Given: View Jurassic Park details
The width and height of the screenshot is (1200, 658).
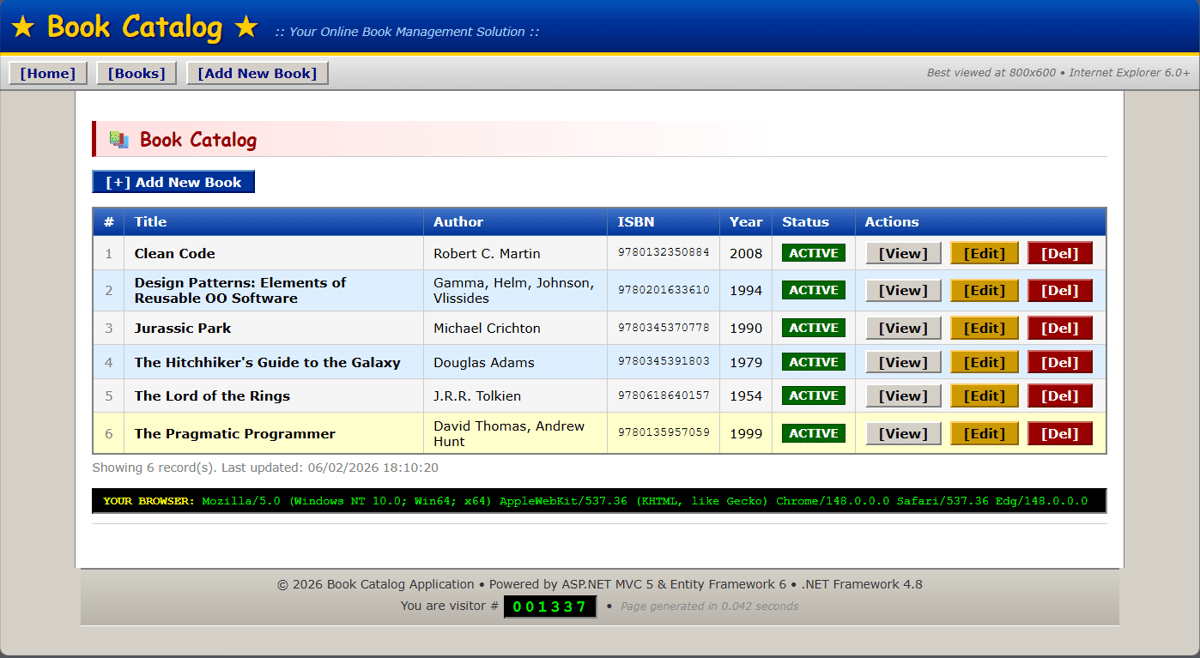Looking at the screenshot, I should pos(903,328).
